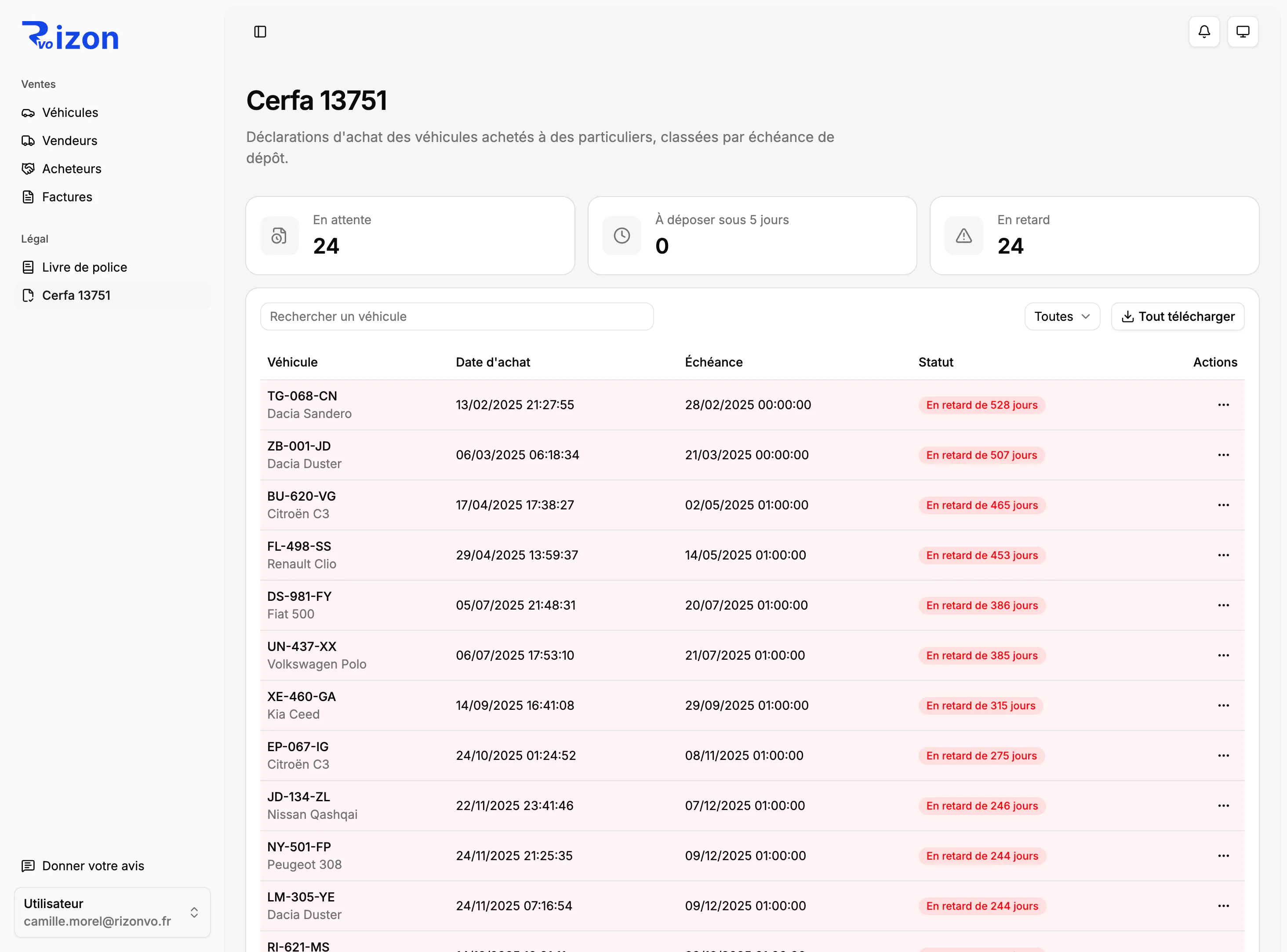Viewport: 1287px width, 952px height.
Task: Click the warning triangle in En retard card
Action: coord(963,236)
